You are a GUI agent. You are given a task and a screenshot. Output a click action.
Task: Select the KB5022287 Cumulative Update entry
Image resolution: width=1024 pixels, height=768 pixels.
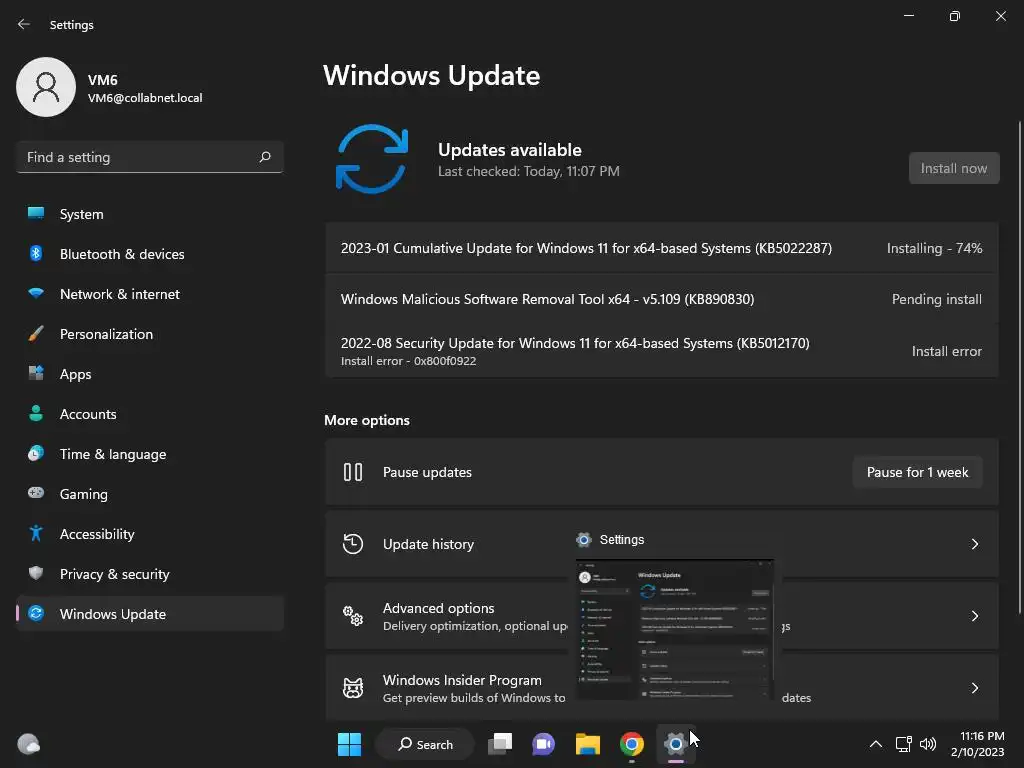tap(662, 248)
